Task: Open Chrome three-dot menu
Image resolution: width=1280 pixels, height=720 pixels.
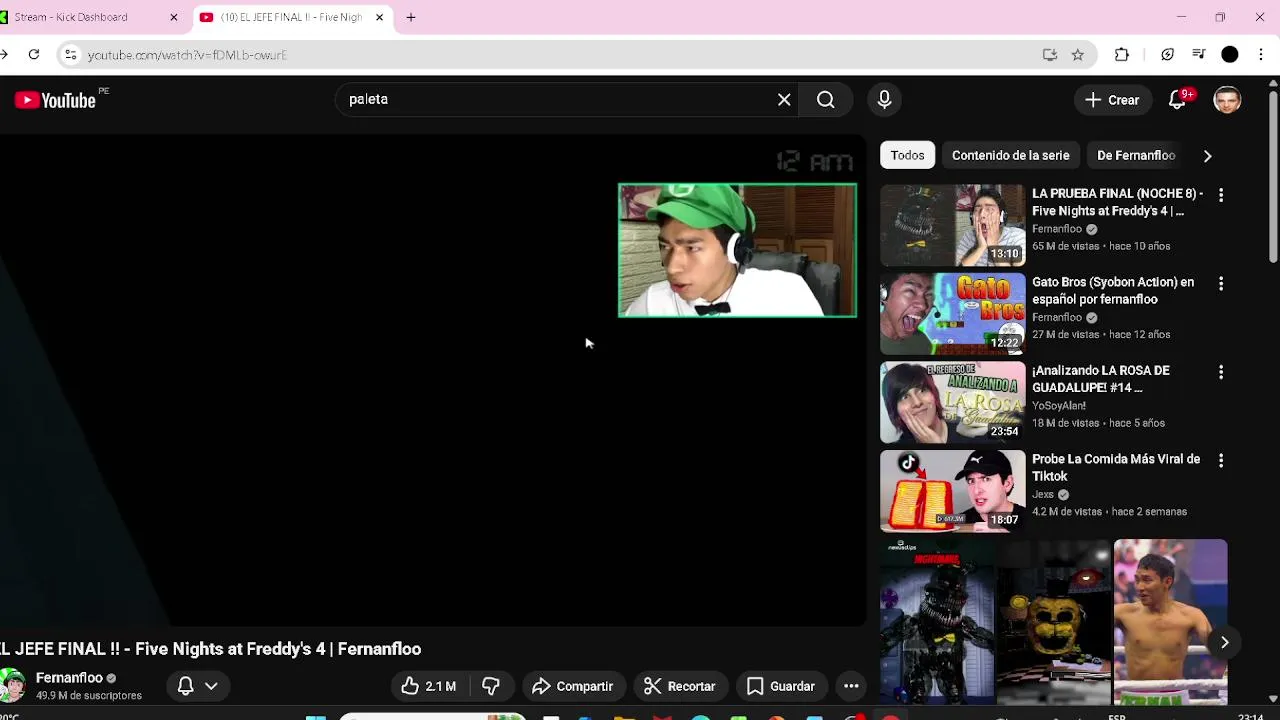Action: (x=1262, y=55)
